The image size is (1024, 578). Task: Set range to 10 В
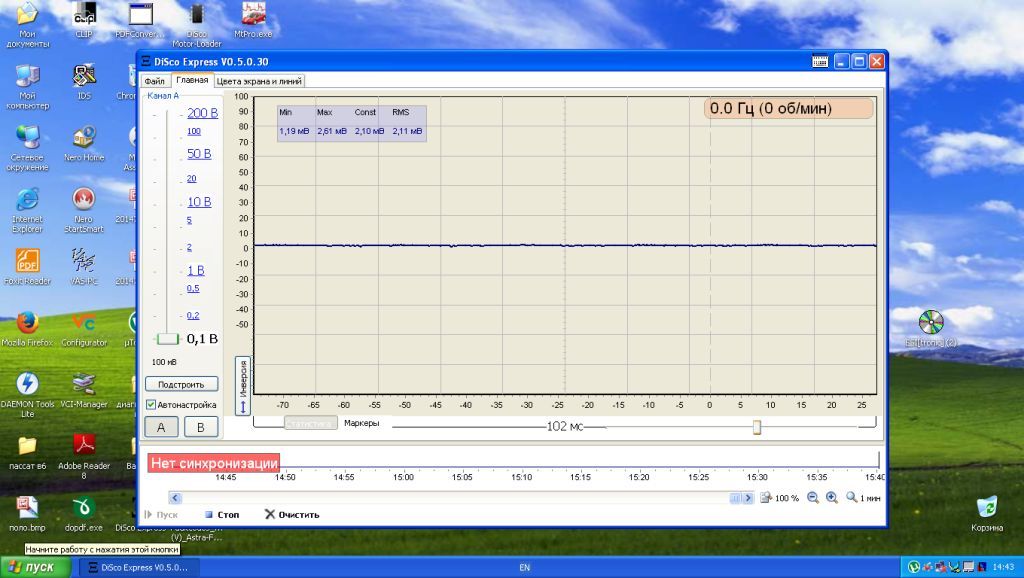click(199, 202)
